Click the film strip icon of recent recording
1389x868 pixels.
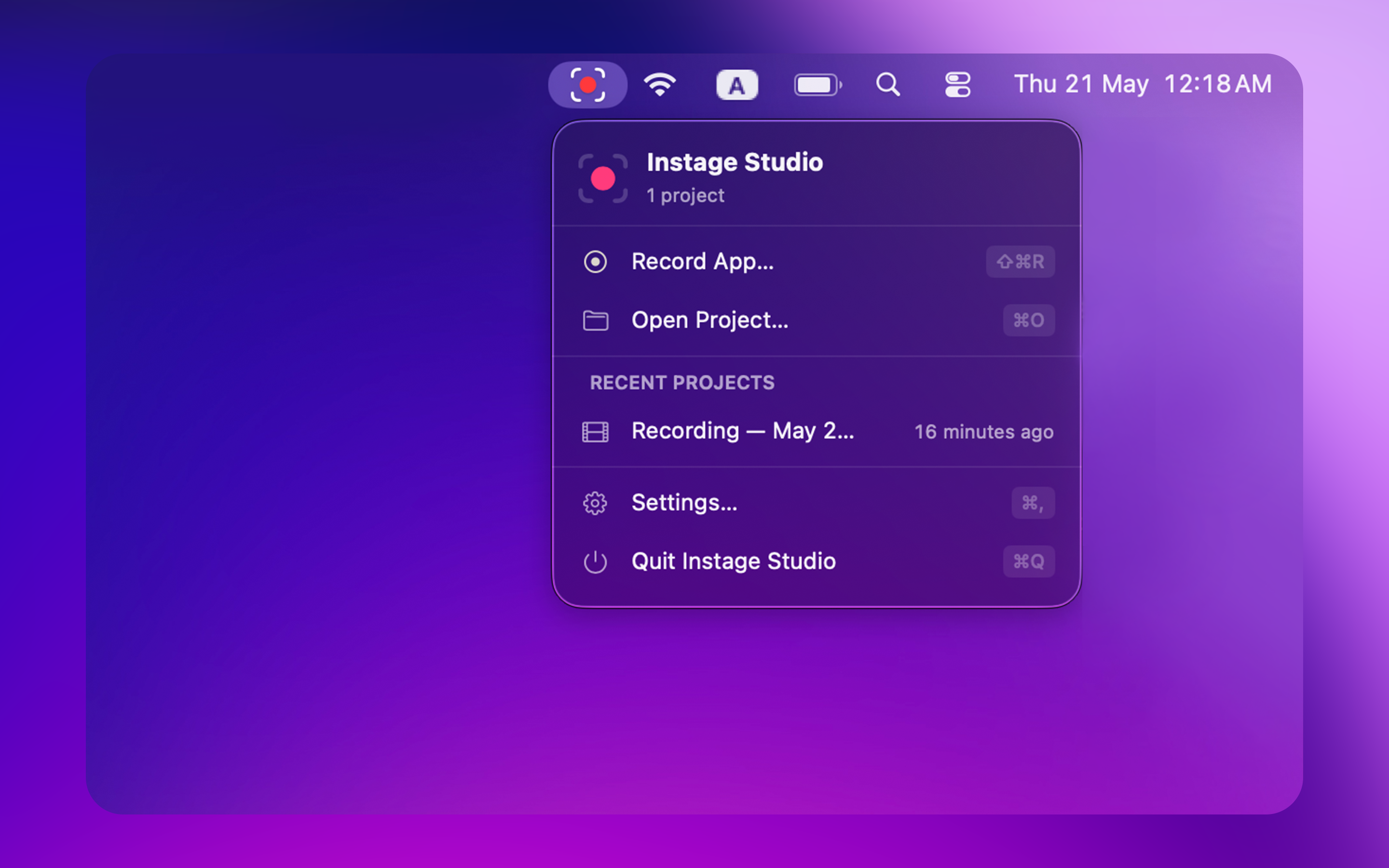click(x=595, y=432)
